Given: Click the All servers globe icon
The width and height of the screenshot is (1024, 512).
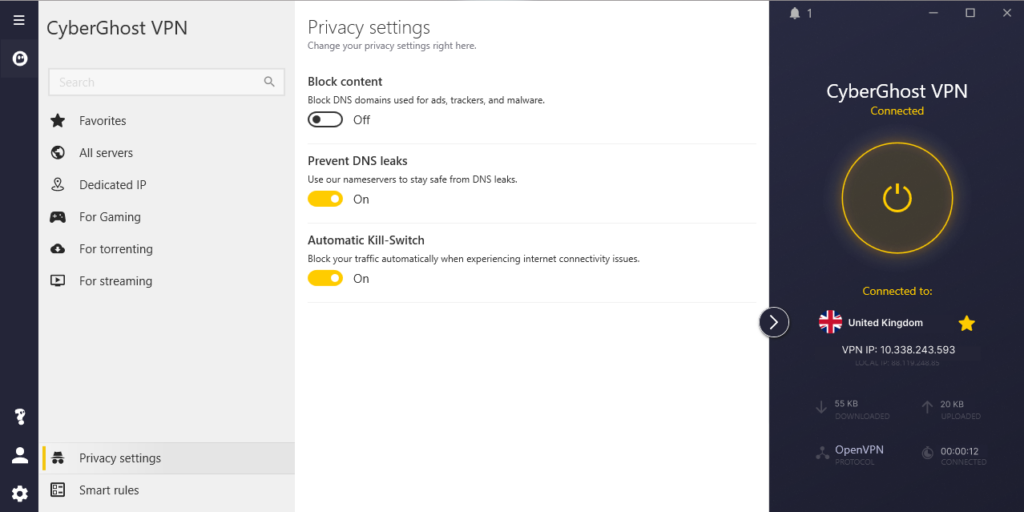Looking at the screenshot, I should point(57,152).
